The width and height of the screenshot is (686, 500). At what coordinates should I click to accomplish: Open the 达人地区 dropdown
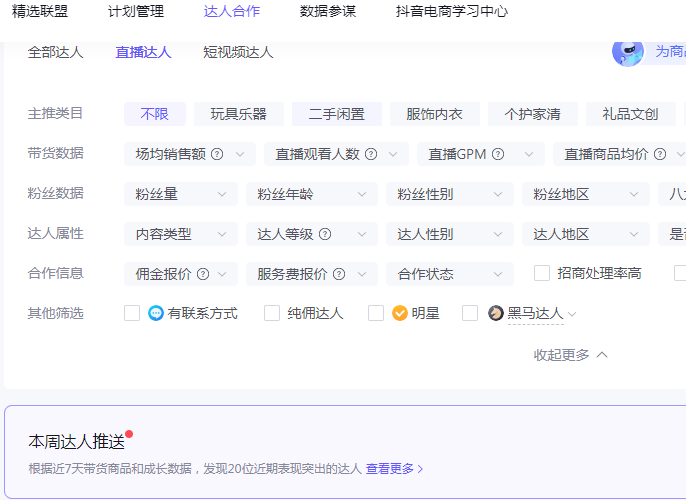pyautogui.click(x=583, y=234)
